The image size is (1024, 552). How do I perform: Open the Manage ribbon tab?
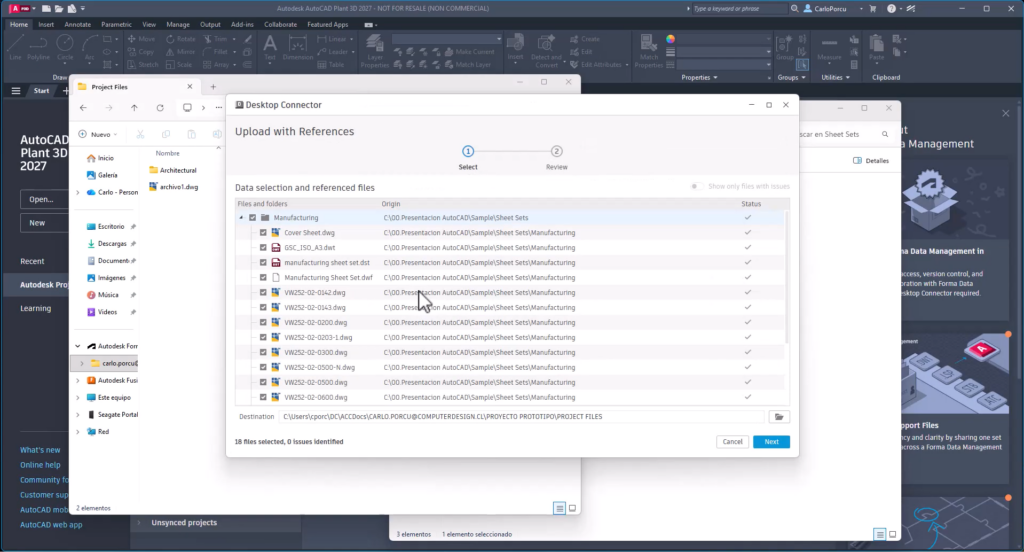178,25
